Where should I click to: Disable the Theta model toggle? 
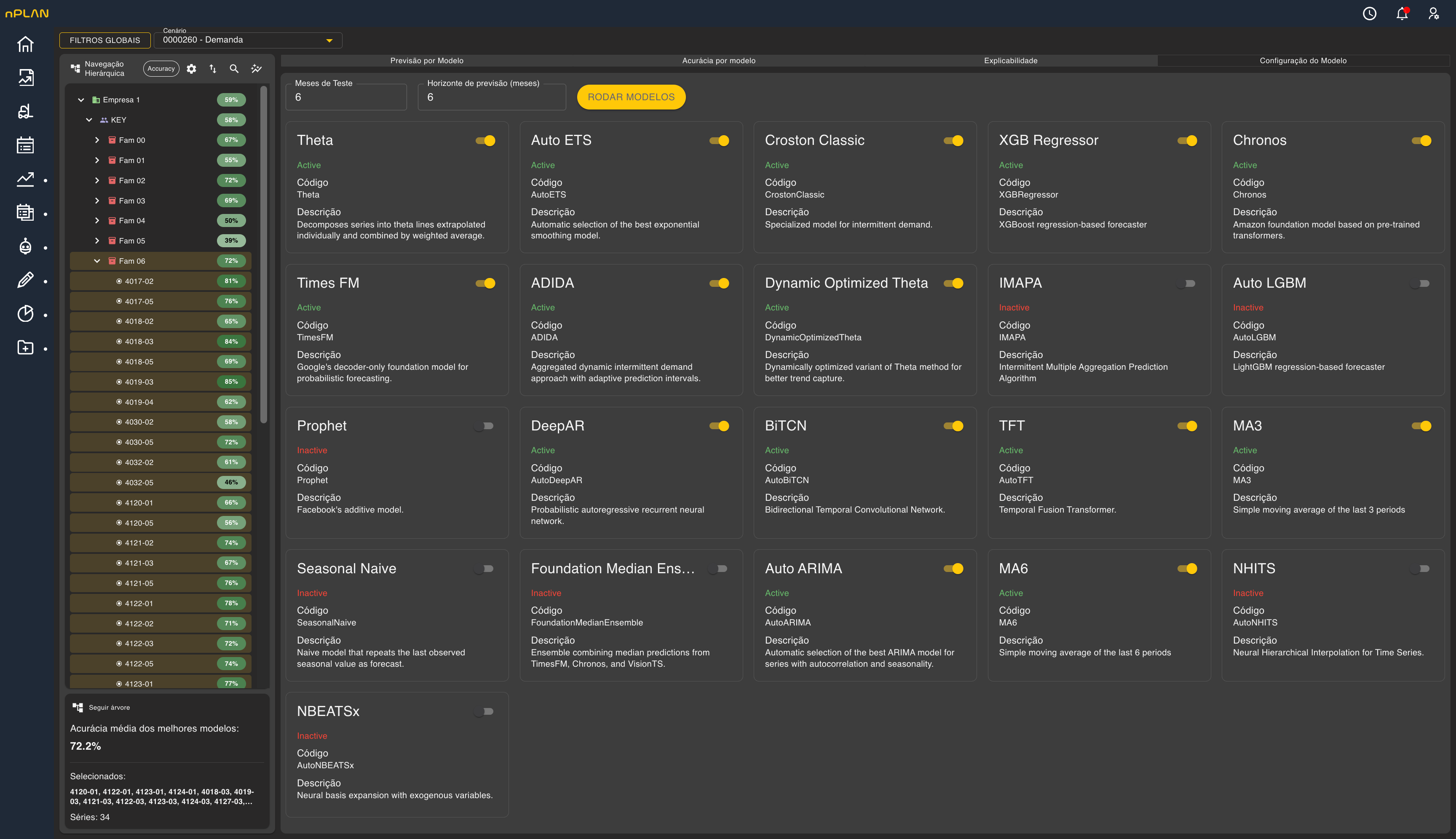click(485, 141)
